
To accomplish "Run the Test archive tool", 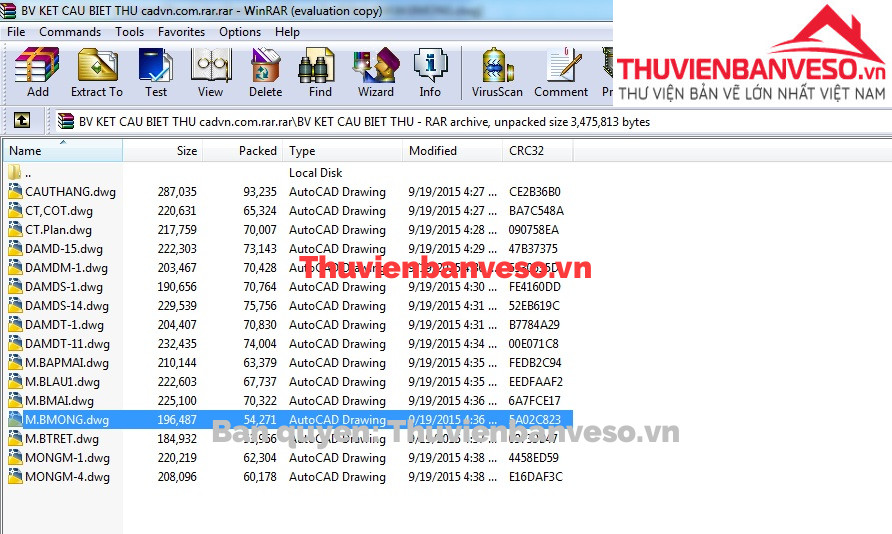I will click(156, 73).
